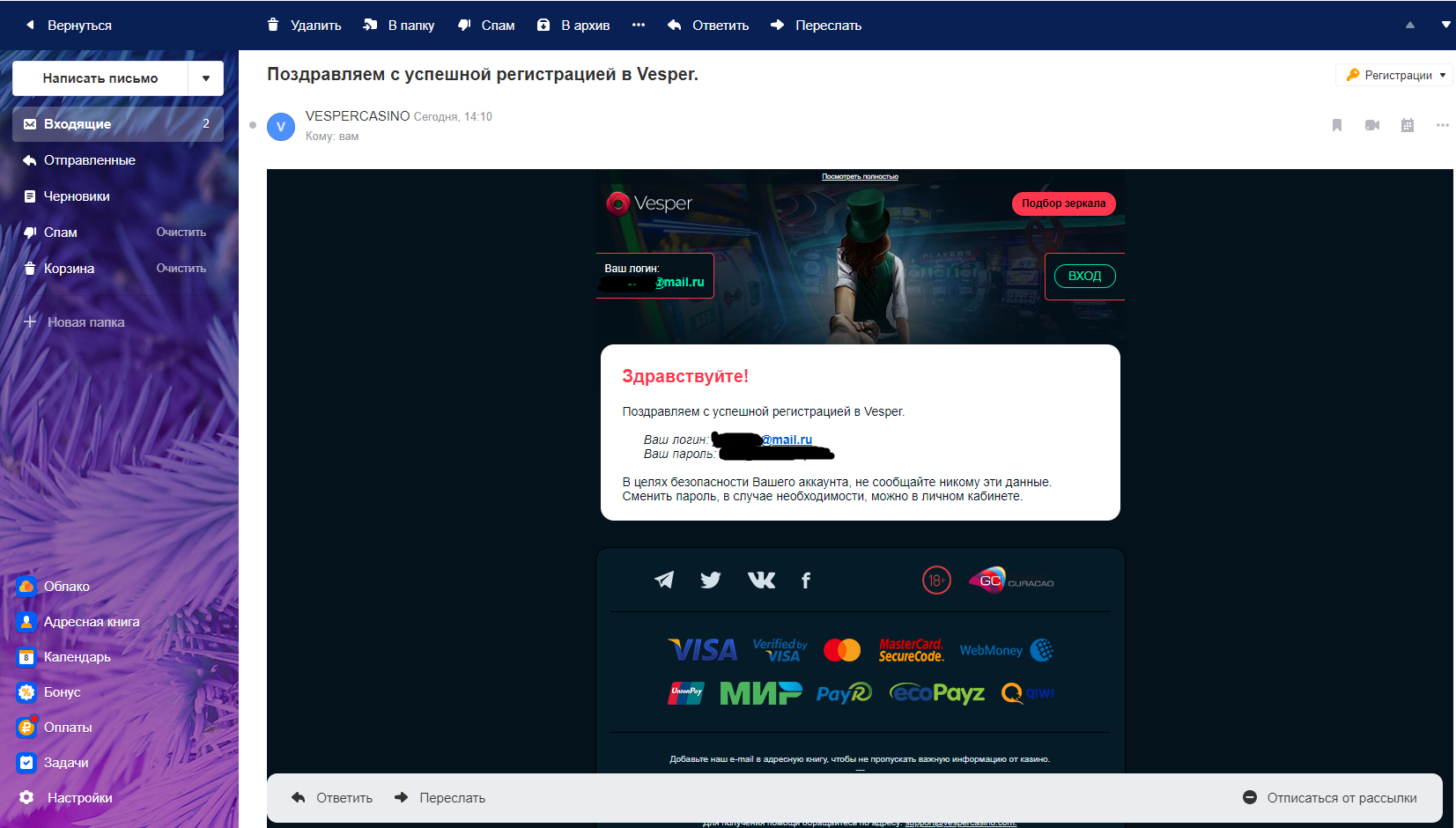Open the Корзина folder

tap(69, 269)
